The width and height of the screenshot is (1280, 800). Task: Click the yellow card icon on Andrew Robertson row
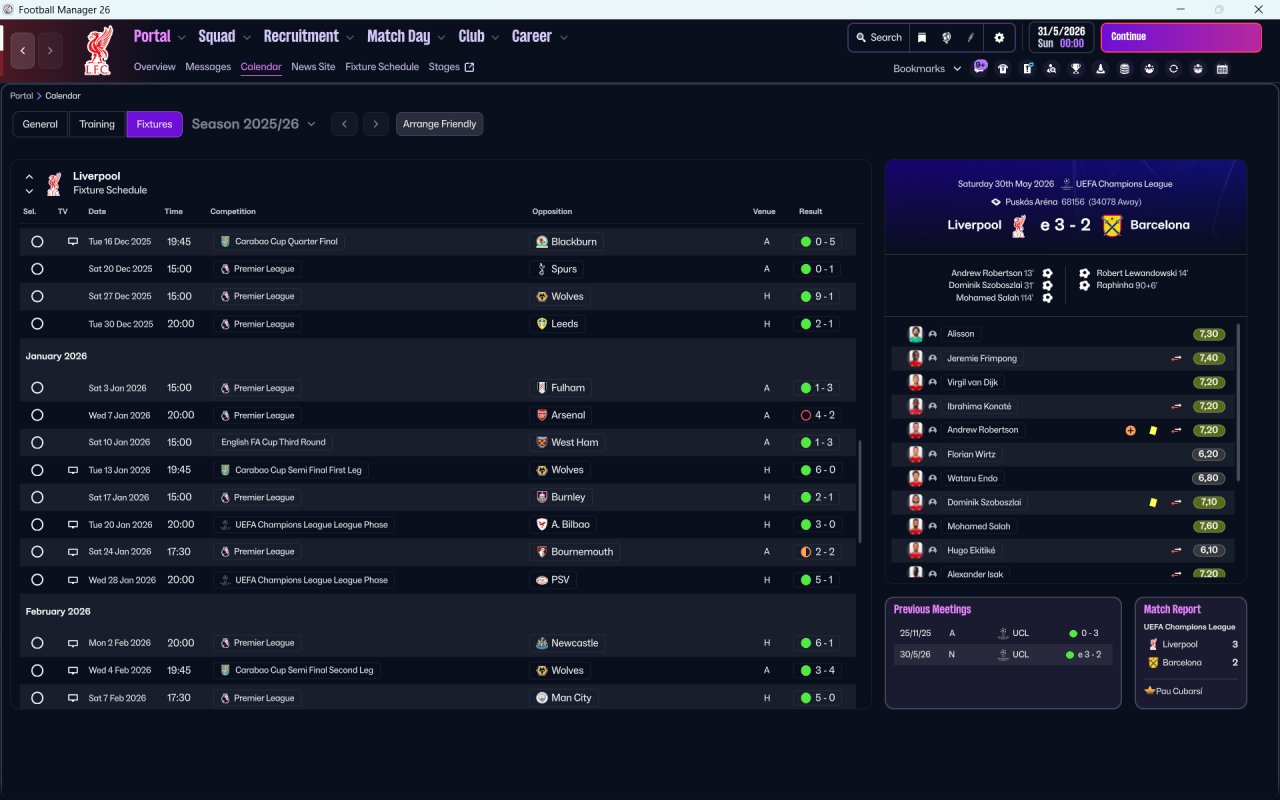tap(1153, 430)
